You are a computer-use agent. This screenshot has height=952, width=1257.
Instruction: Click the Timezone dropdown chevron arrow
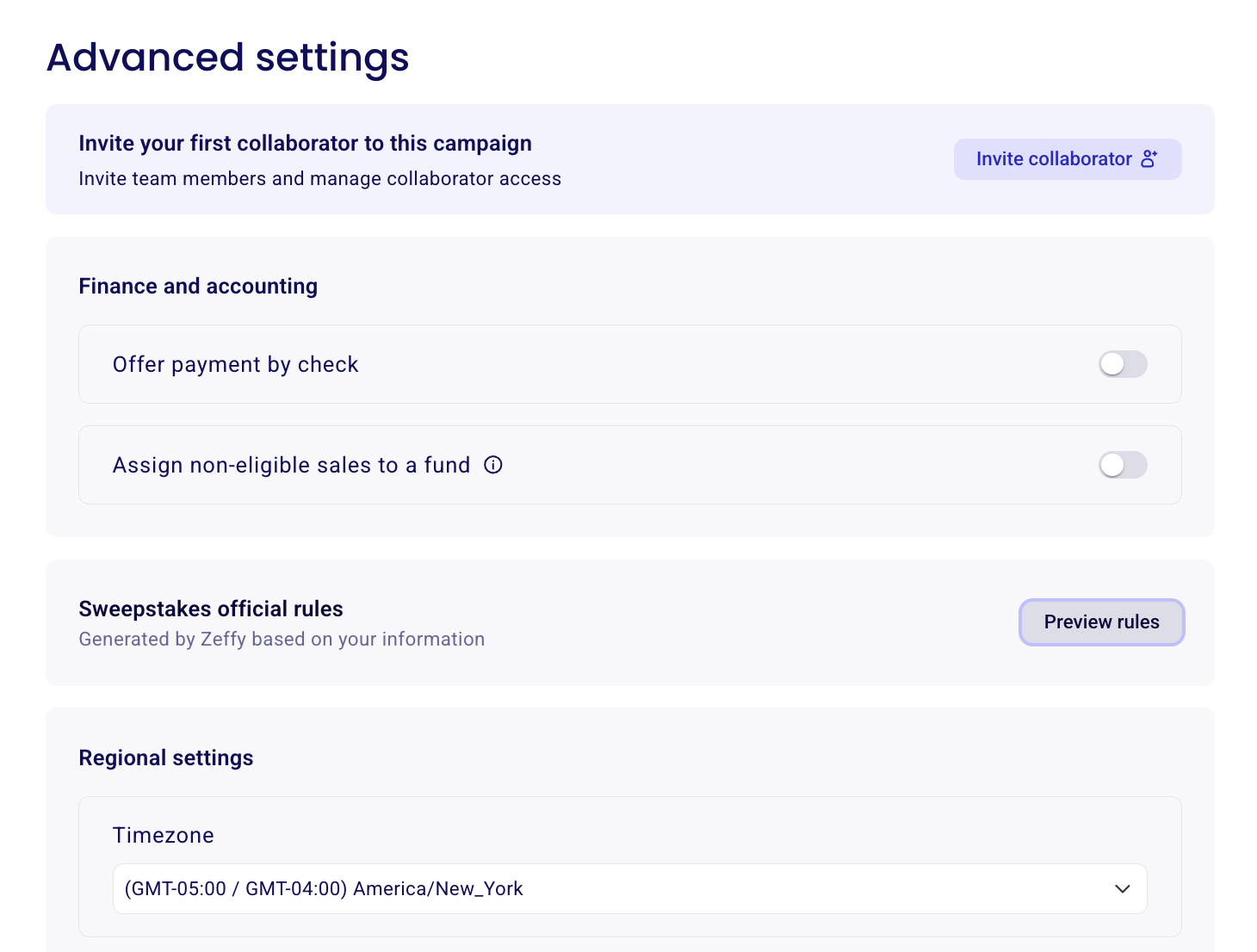click(1122, 888)
